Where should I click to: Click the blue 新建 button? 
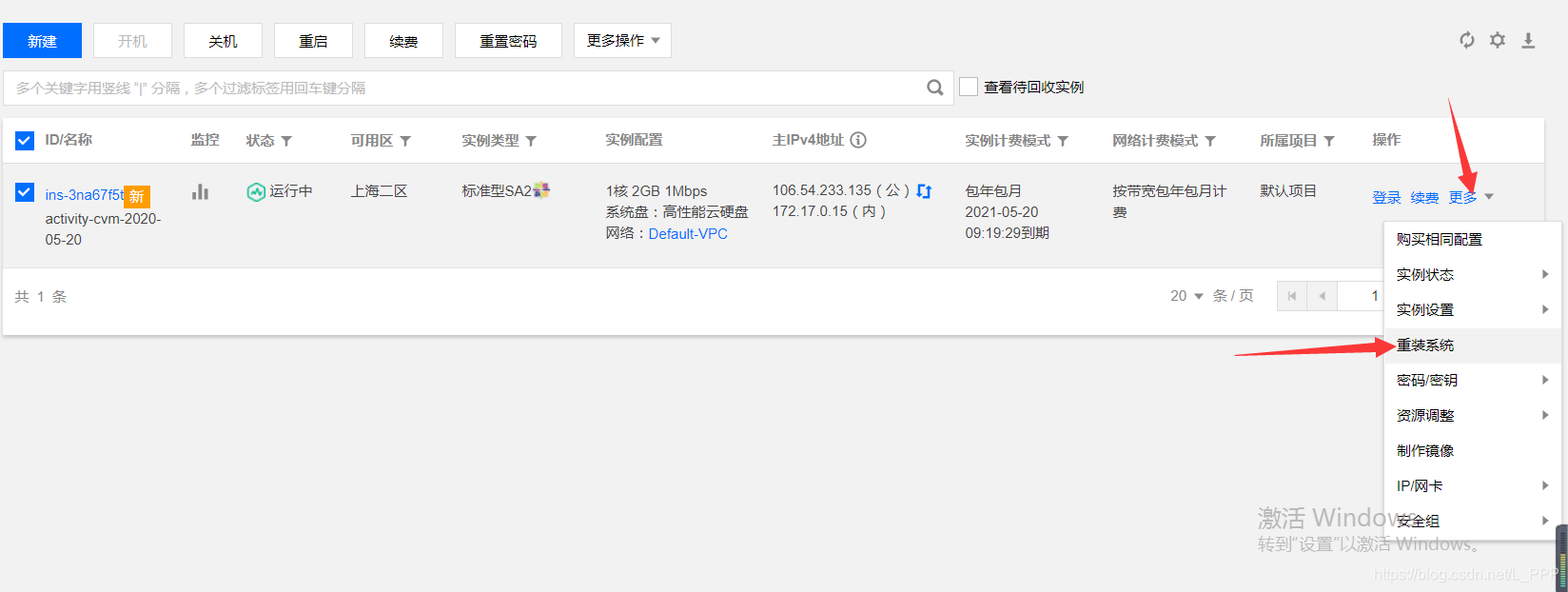pos(42,41)
